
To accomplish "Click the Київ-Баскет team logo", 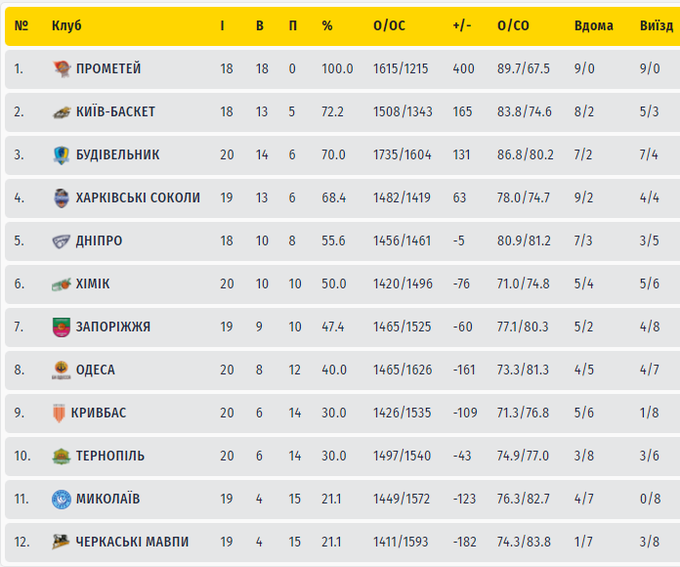I will coord(61,112).
